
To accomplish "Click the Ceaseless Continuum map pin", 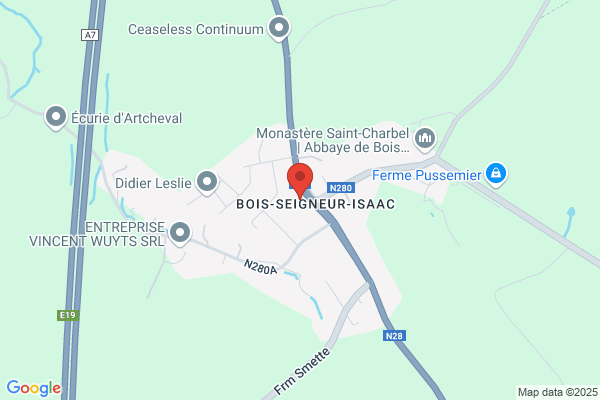I will [279, 28].
